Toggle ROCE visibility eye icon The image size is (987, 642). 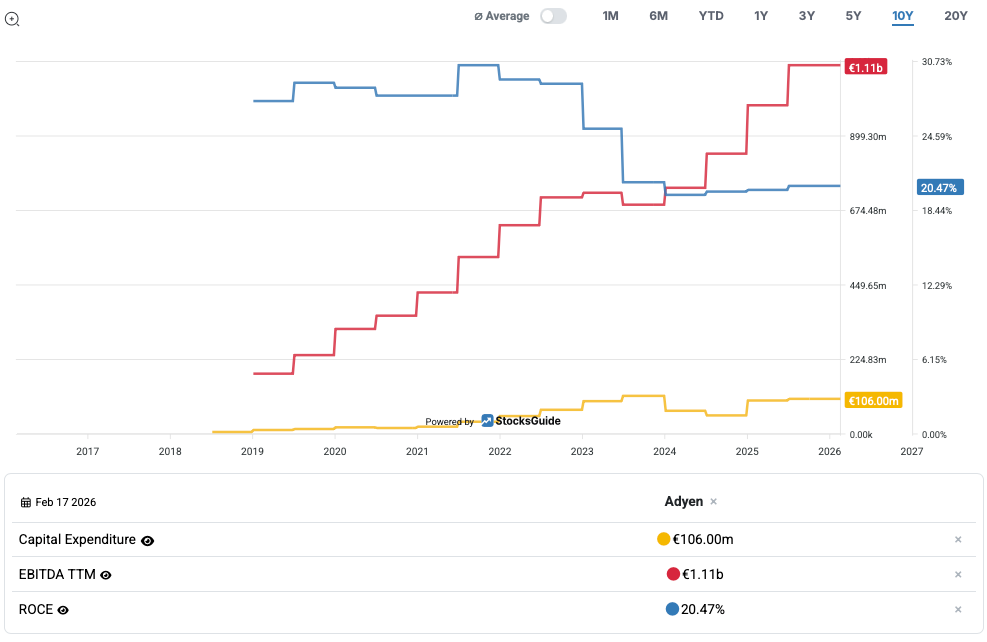pos(63,610)
